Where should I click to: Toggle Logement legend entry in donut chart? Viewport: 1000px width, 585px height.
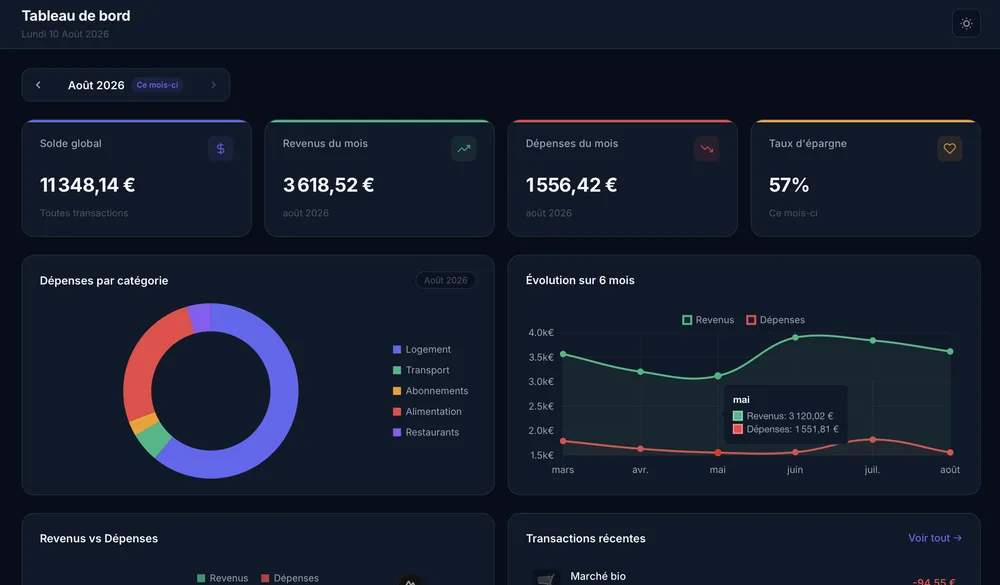click(x=422, y=350)
